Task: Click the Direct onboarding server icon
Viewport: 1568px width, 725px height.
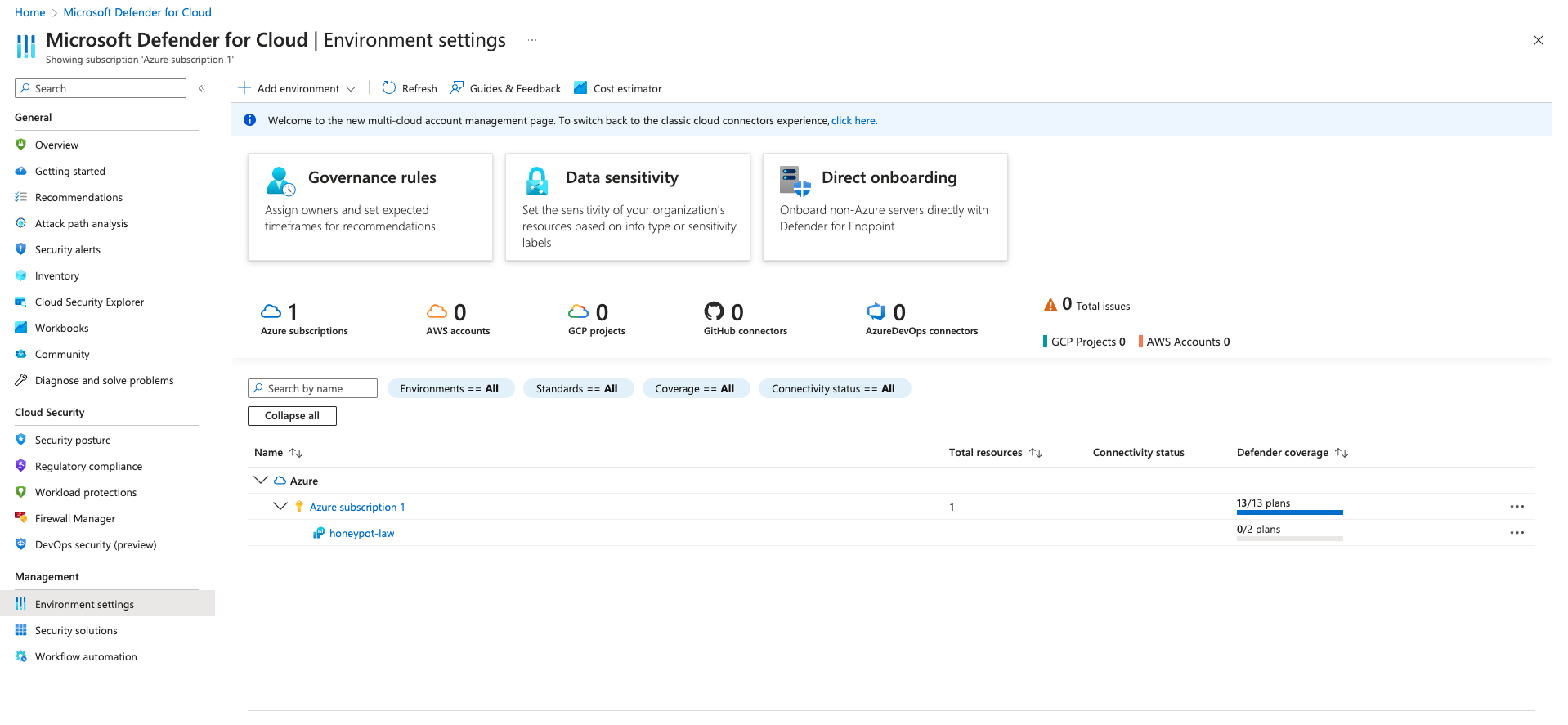Action: pyautogui.click(x=795, y=181)
